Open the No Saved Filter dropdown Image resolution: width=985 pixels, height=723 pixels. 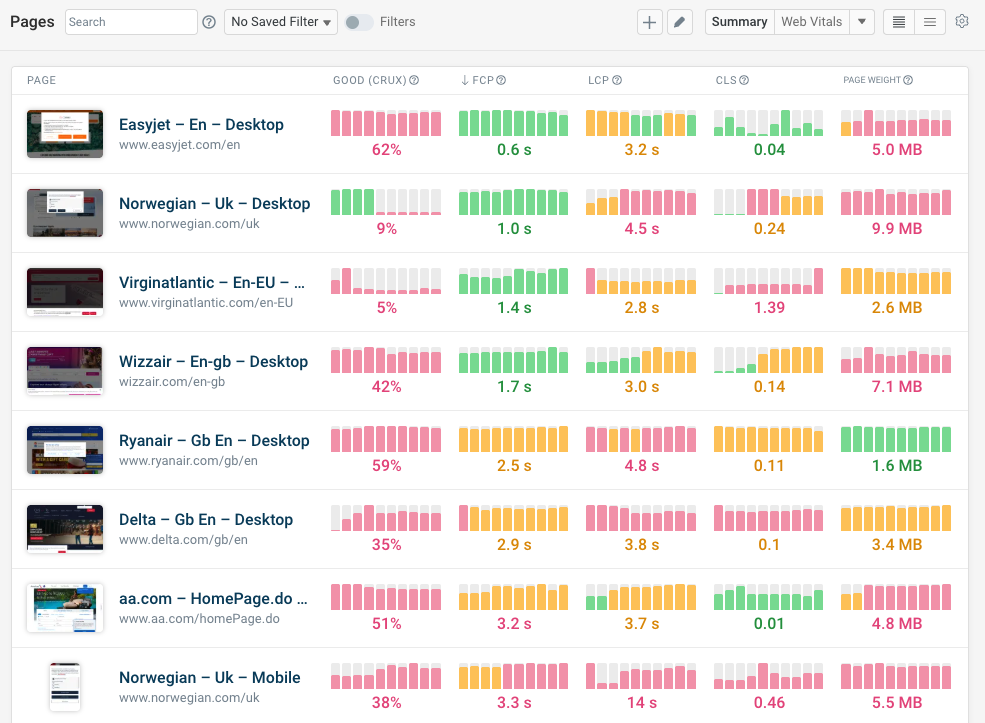(280, 21)
